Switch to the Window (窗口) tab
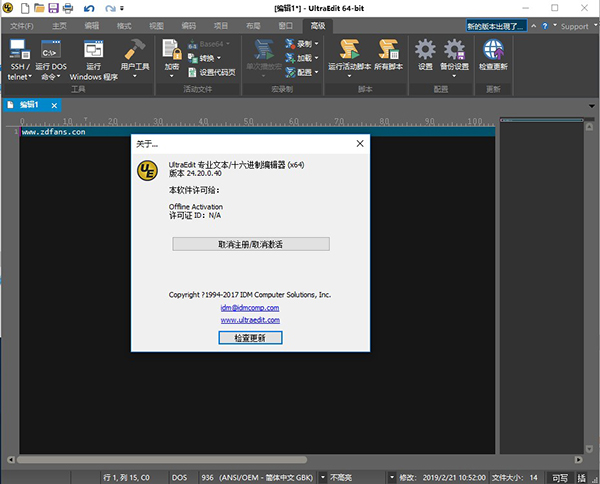Screen dimensions: 600x484 point(285,26)
